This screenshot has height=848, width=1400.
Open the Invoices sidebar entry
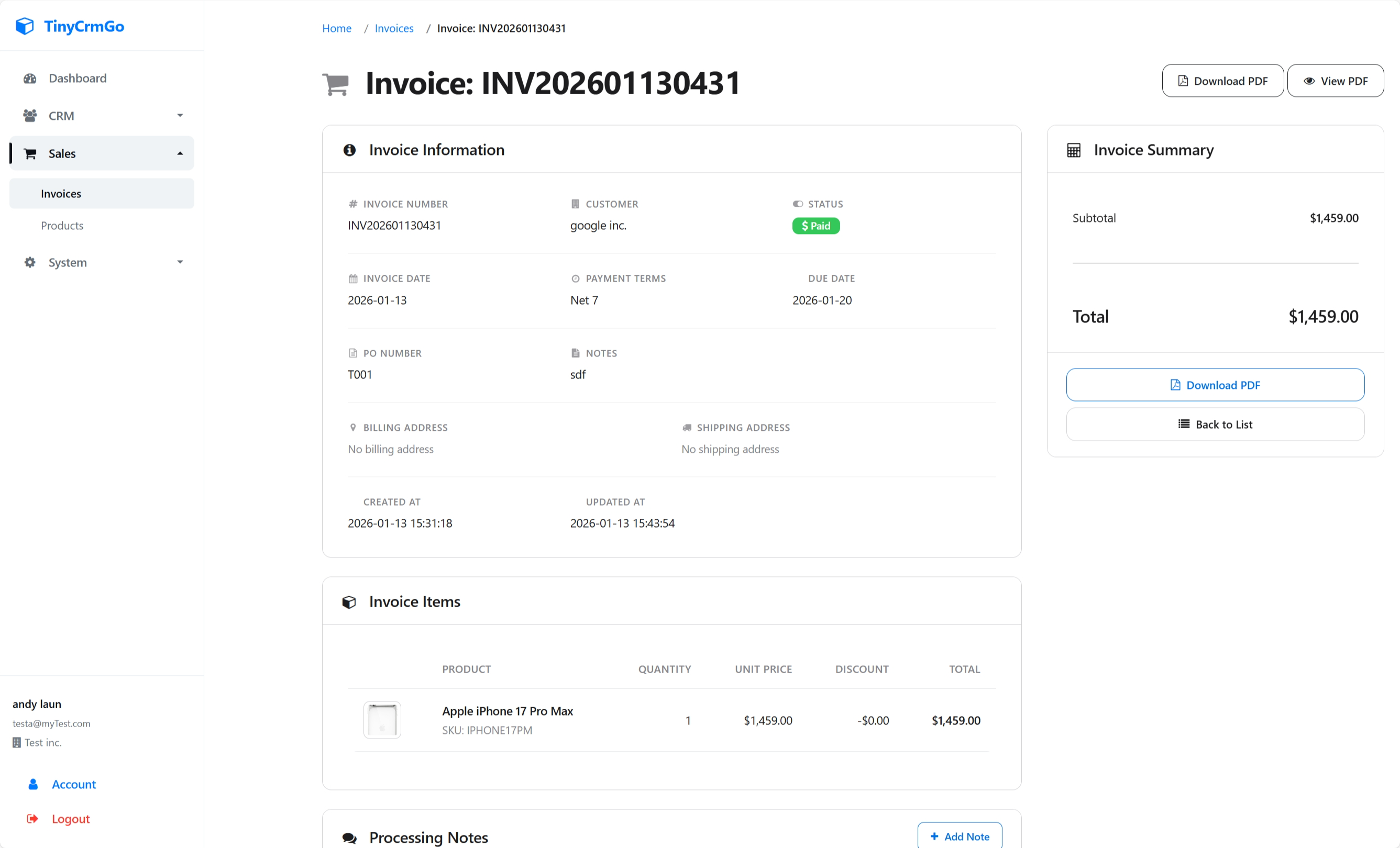point(60,193)
